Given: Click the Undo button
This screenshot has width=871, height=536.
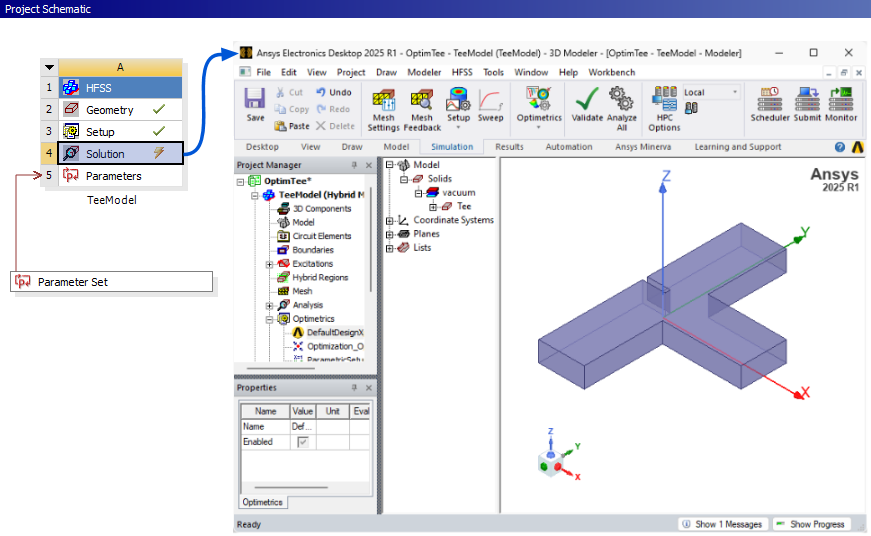Looking at the screenshot, I should pyautogui.click(x=334, y=92).
